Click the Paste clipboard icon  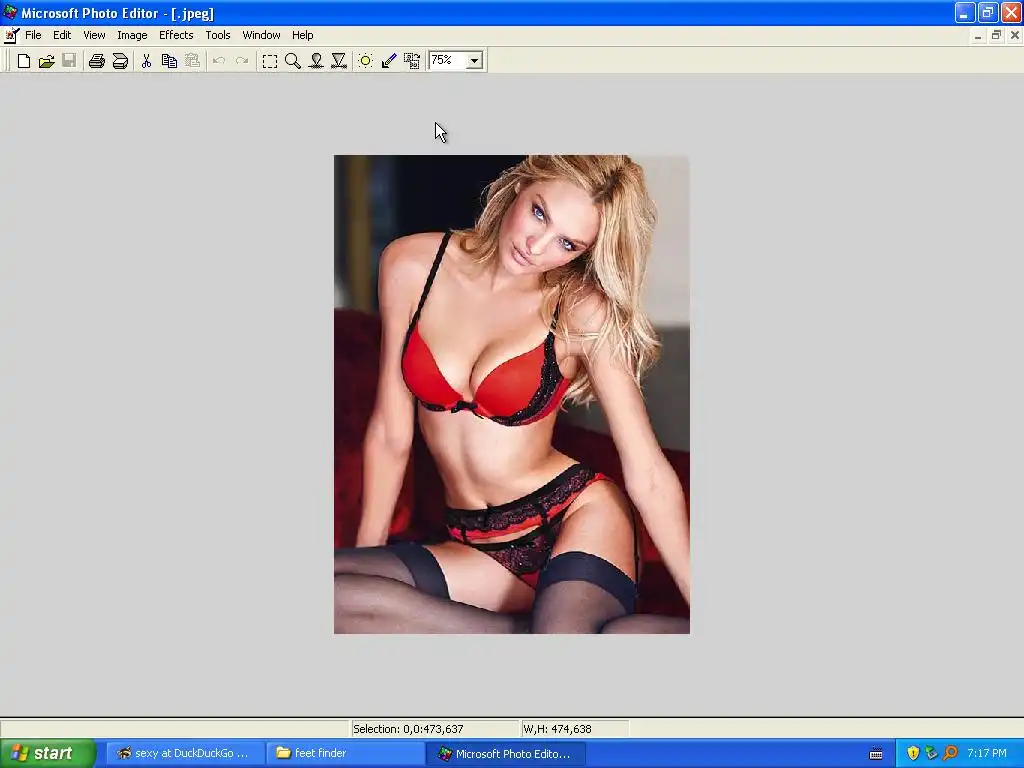point(192,61)
